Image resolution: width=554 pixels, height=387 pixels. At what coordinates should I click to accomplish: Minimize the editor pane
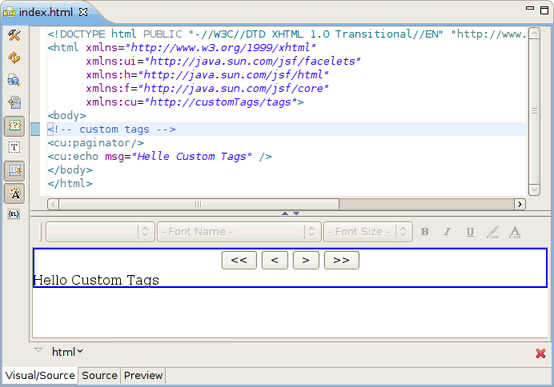530,8
